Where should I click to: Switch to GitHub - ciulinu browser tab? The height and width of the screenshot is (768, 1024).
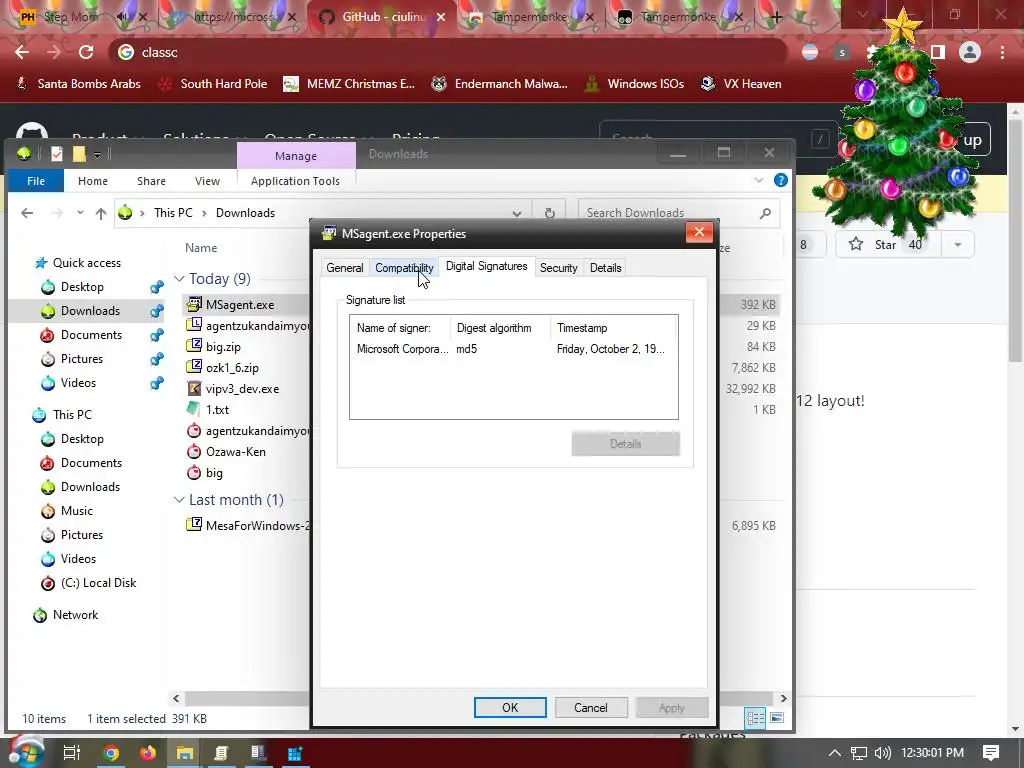(383, 17)
